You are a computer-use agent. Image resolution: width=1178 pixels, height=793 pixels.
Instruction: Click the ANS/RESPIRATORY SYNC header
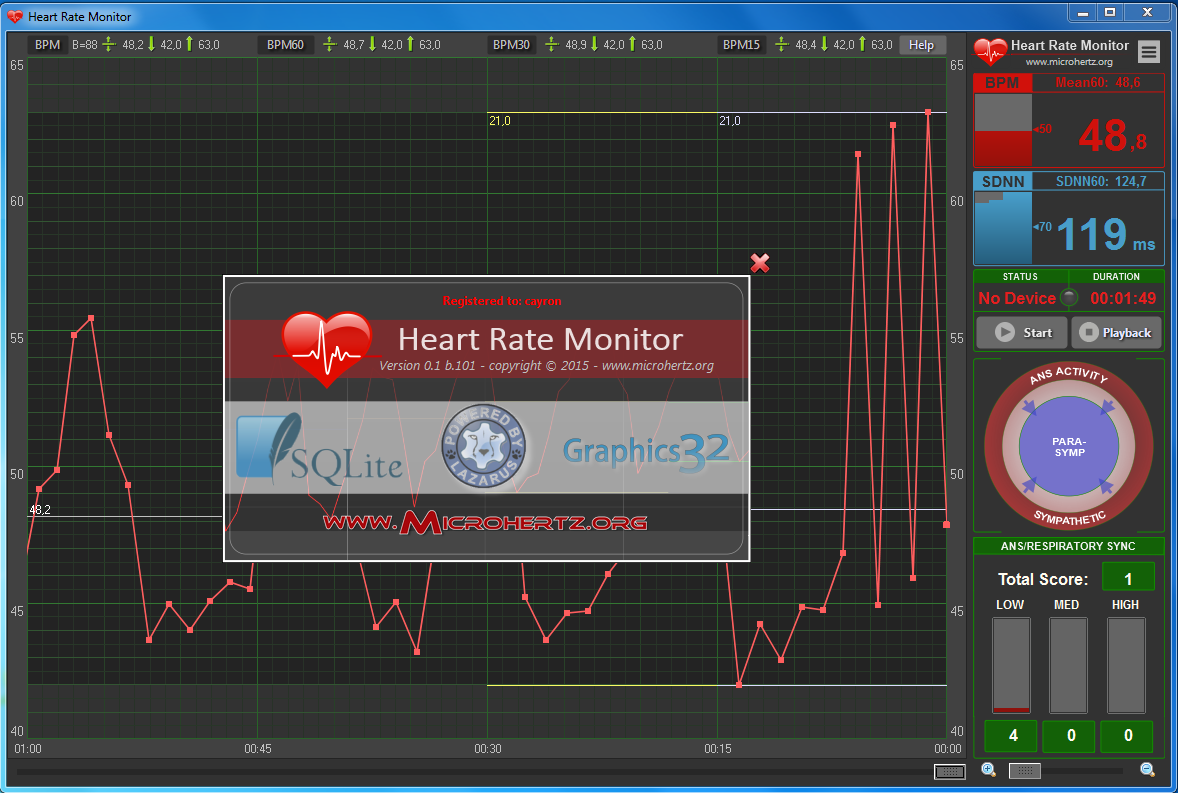point(1068,546)
